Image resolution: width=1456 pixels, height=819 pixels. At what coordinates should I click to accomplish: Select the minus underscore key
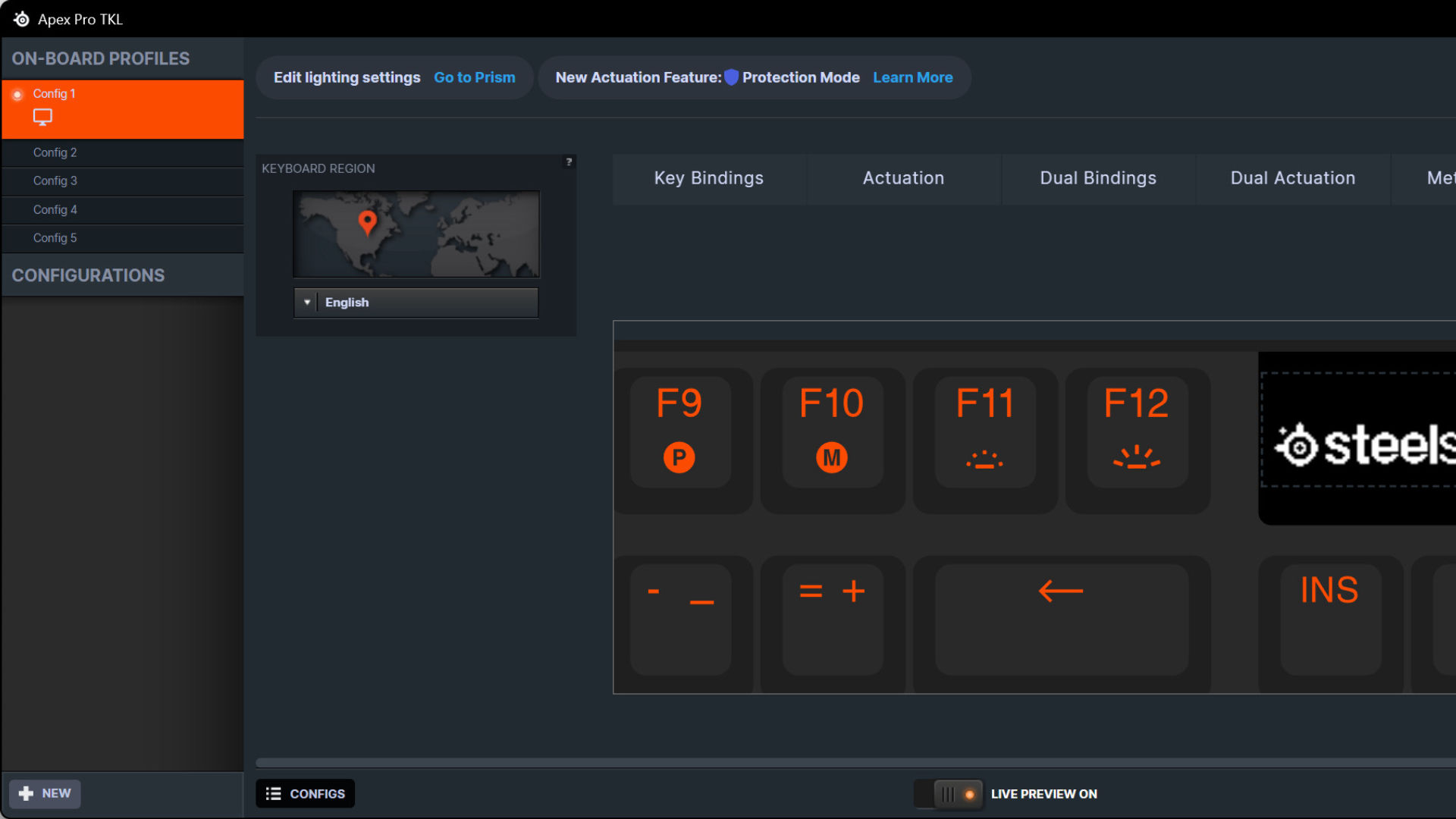coord(680,620)
